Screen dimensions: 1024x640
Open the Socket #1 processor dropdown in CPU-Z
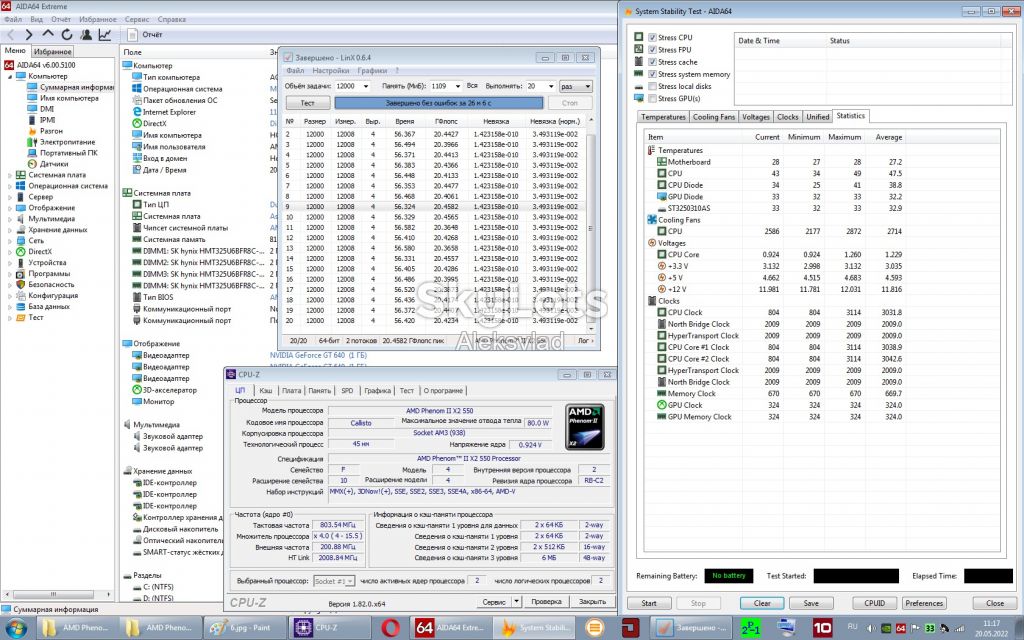[334, 581]
